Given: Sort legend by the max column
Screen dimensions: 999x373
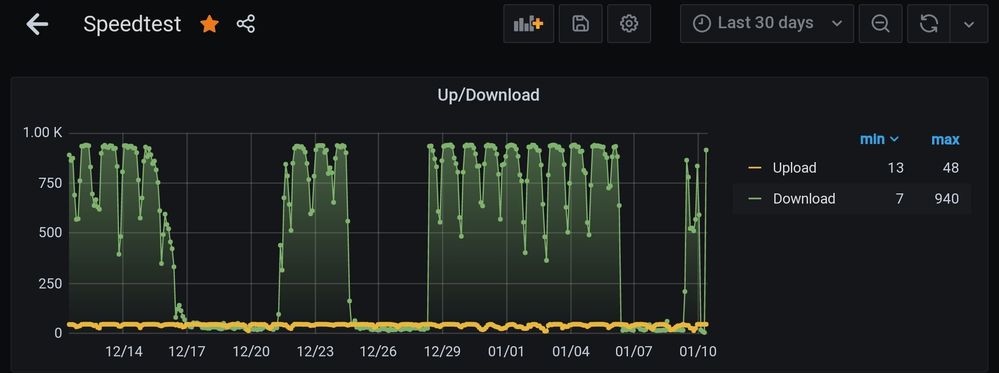Looking at the screenshot, I should coord(945,139).
